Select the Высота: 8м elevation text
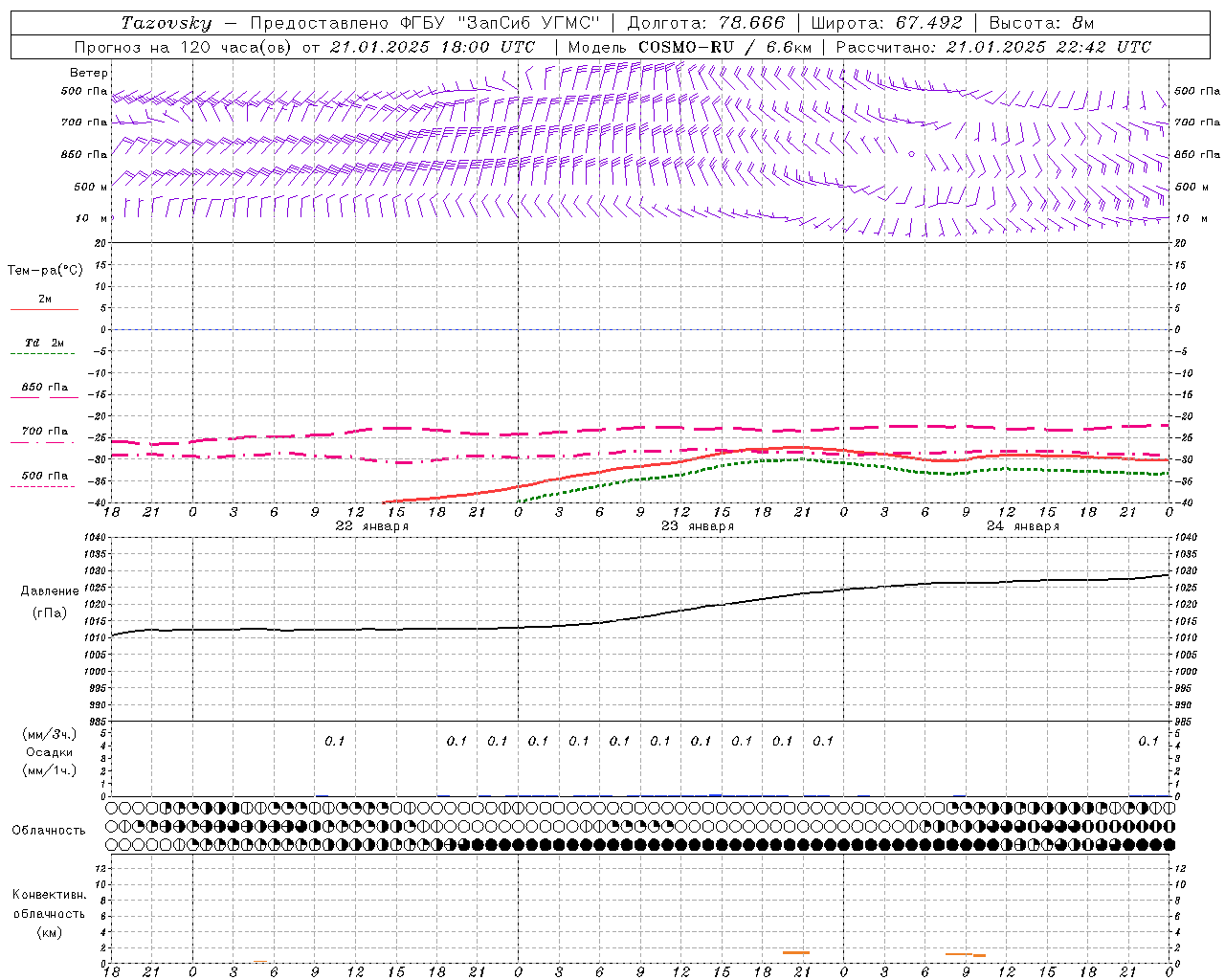This screenshot has height=980, width=1225. point(1041,23)
